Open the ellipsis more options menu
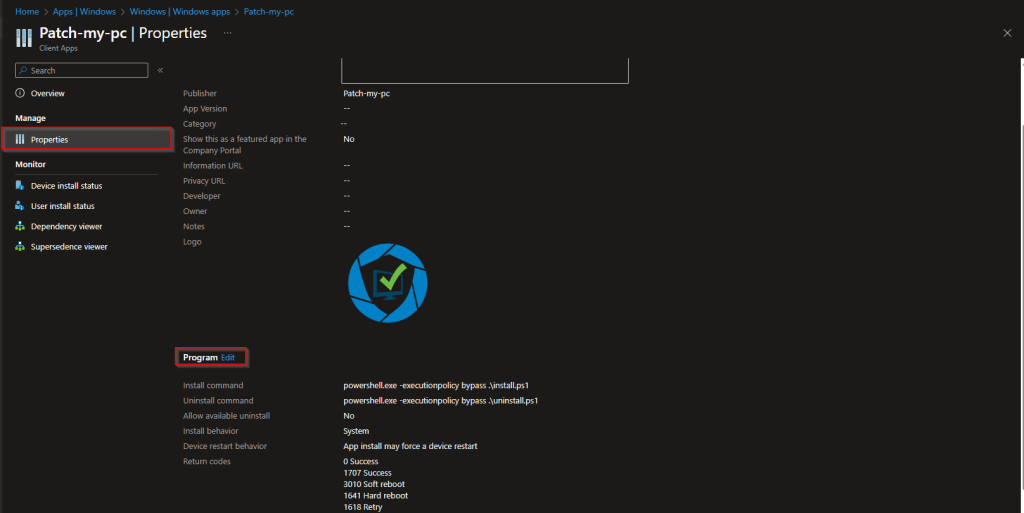 point(227,33)
